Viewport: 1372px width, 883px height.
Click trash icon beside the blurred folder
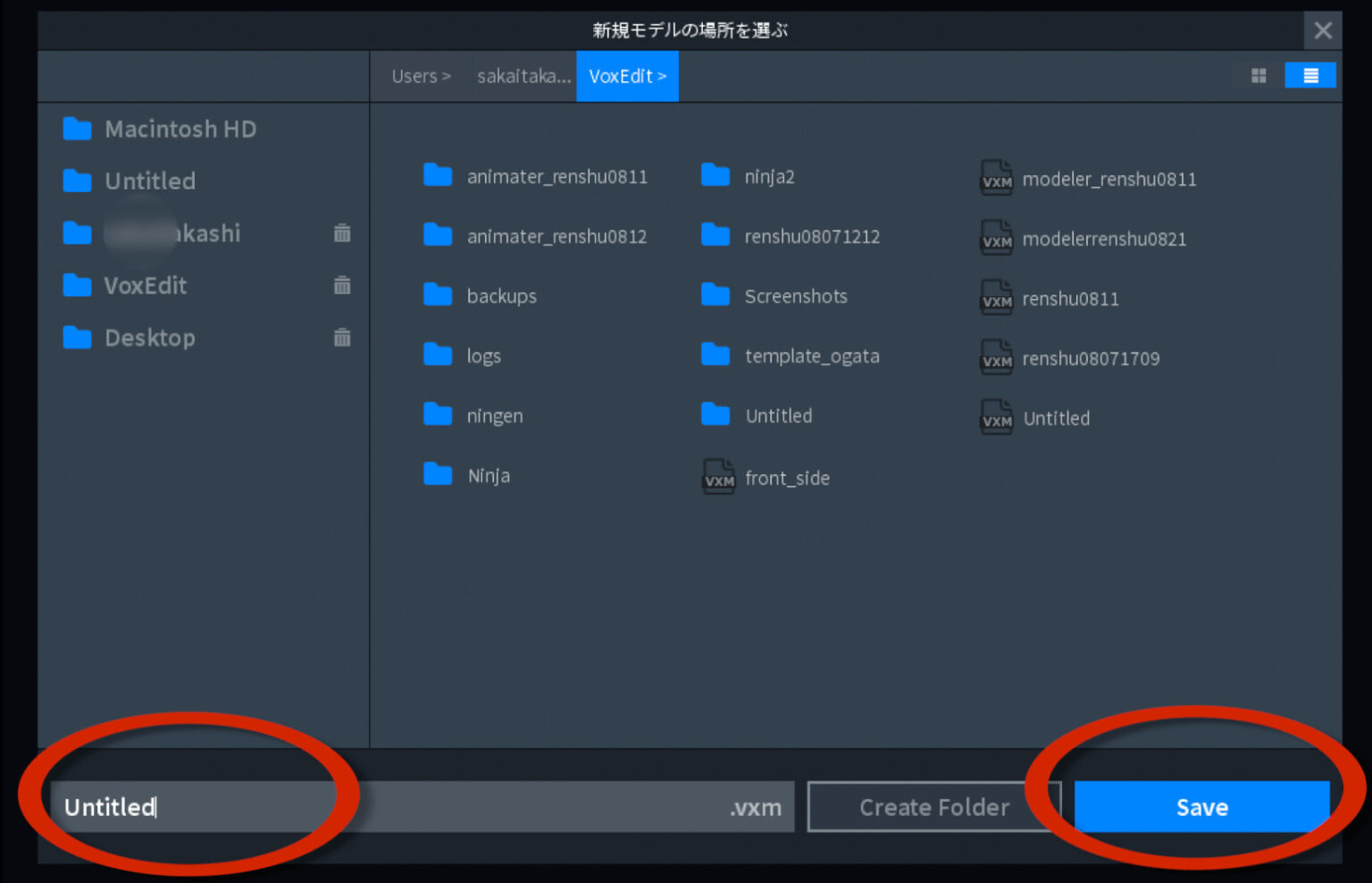pos(342,233)
